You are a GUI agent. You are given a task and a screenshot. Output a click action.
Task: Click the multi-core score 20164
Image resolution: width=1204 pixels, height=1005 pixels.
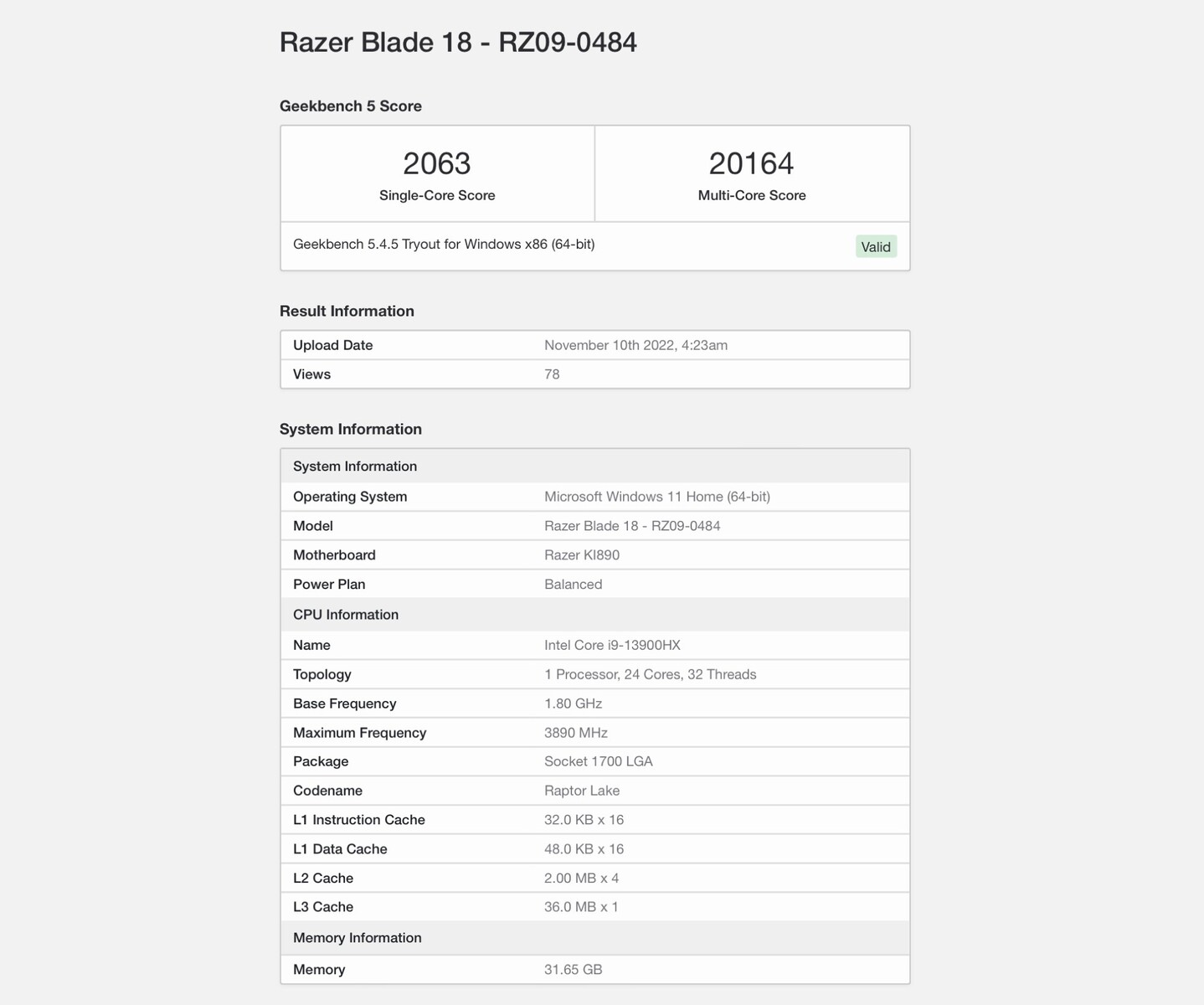pyautogui.click(x=752, y=163)
